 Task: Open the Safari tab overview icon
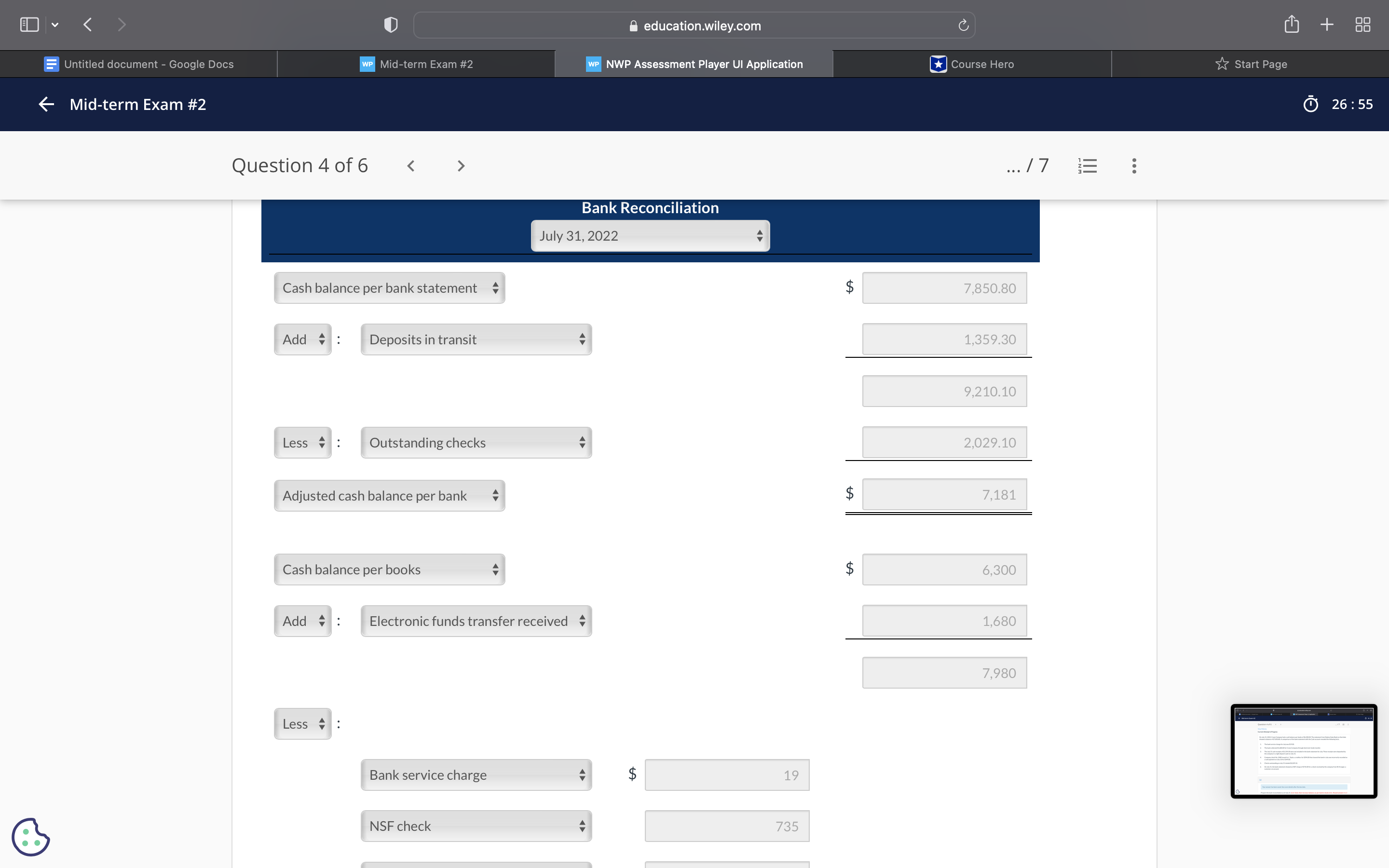tap(1362, 25)
